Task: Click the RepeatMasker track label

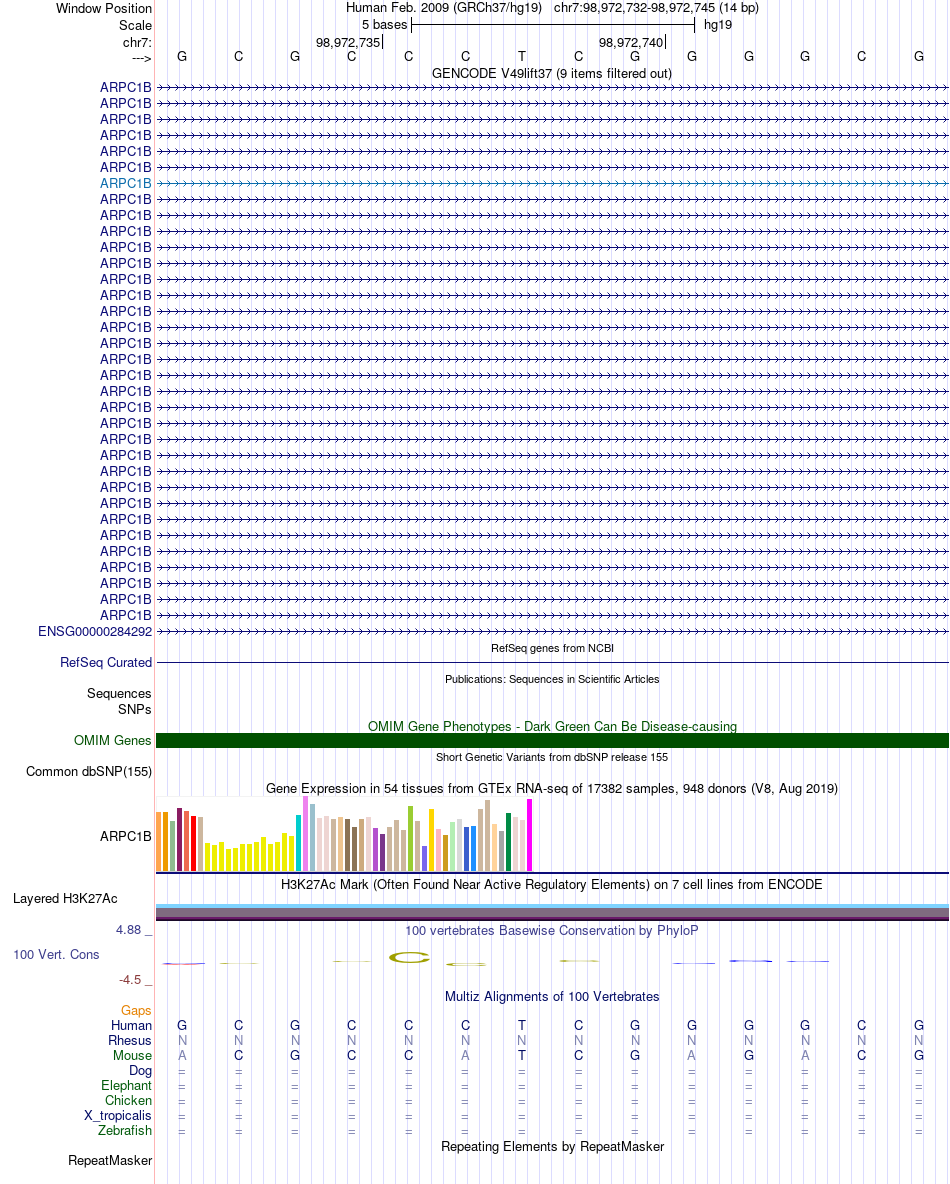Action: coord(110,1161)
